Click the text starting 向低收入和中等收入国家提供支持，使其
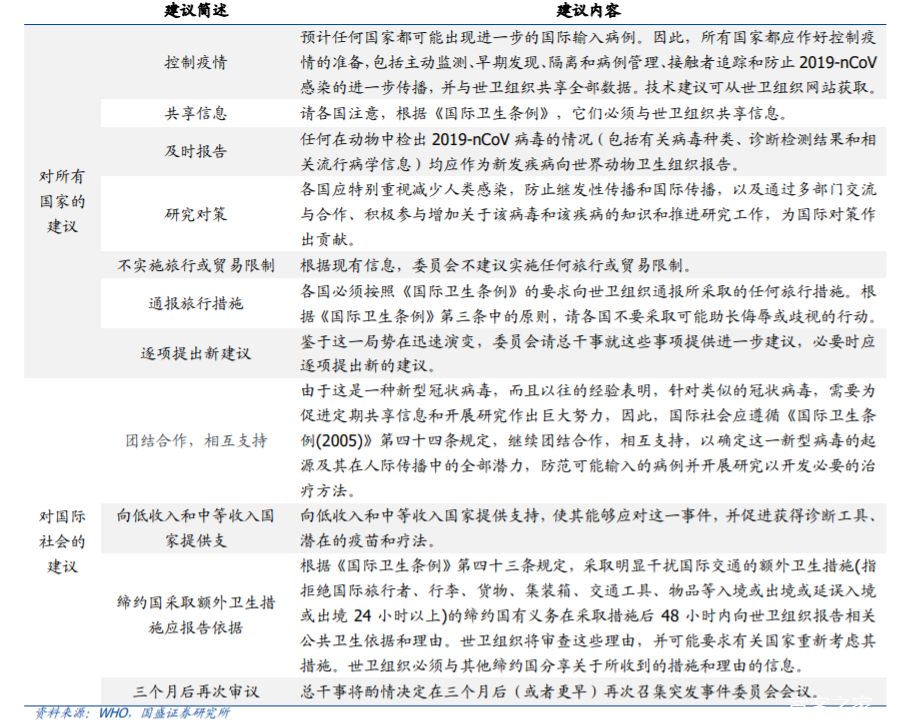This screenshot has height=727, width=900. click(588, 528)
